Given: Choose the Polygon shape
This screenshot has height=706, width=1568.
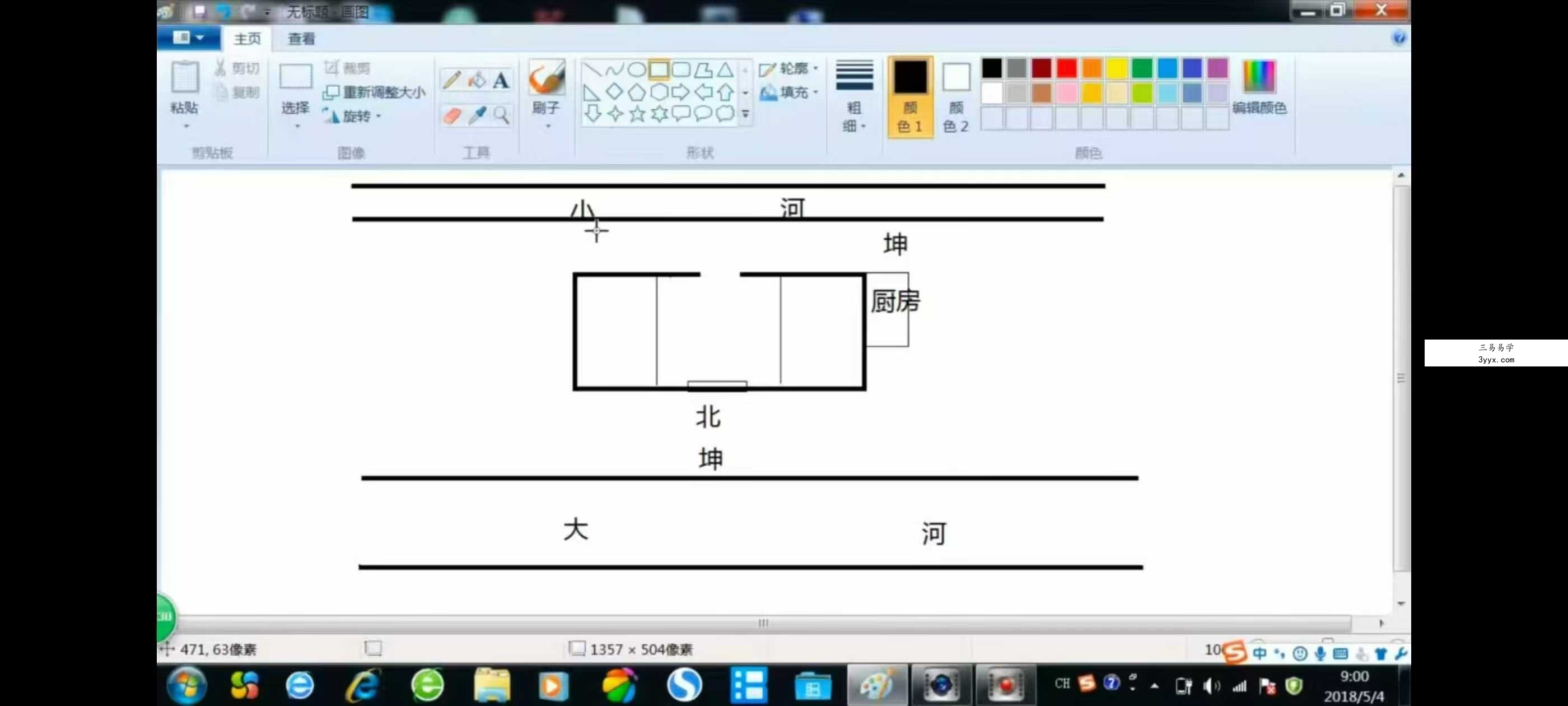Looking at the screenshot, I should [703, 69].
